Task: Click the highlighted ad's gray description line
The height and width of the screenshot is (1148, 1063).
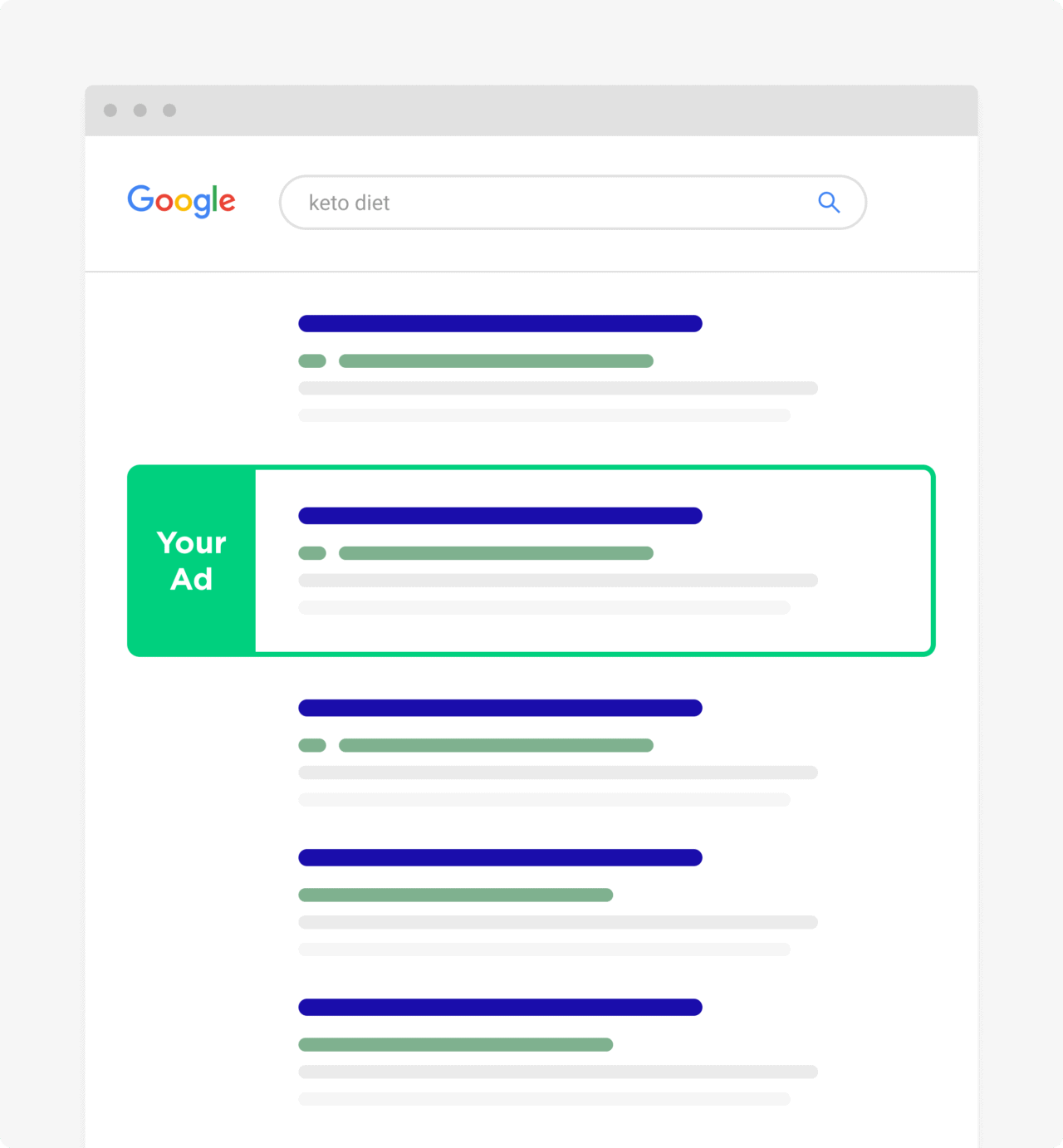Action: (558, 581)
